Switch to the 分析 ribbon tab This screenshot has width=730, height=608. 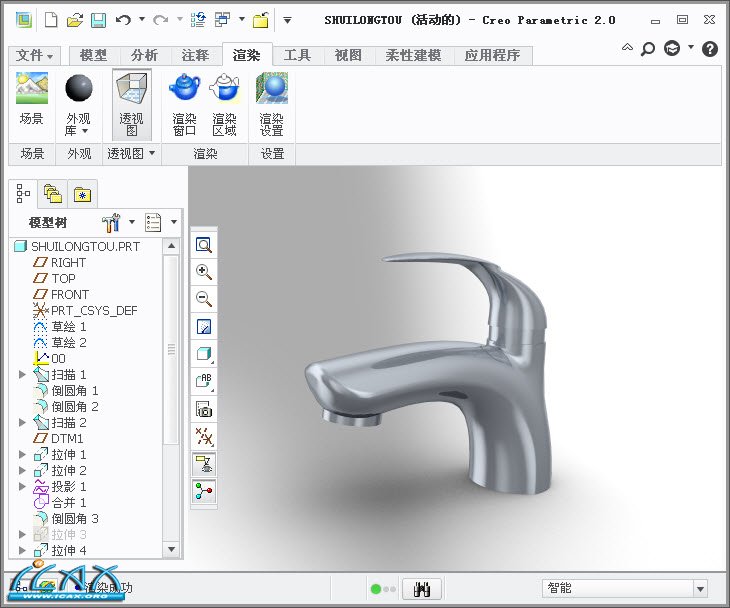click(x=145, y=56)
